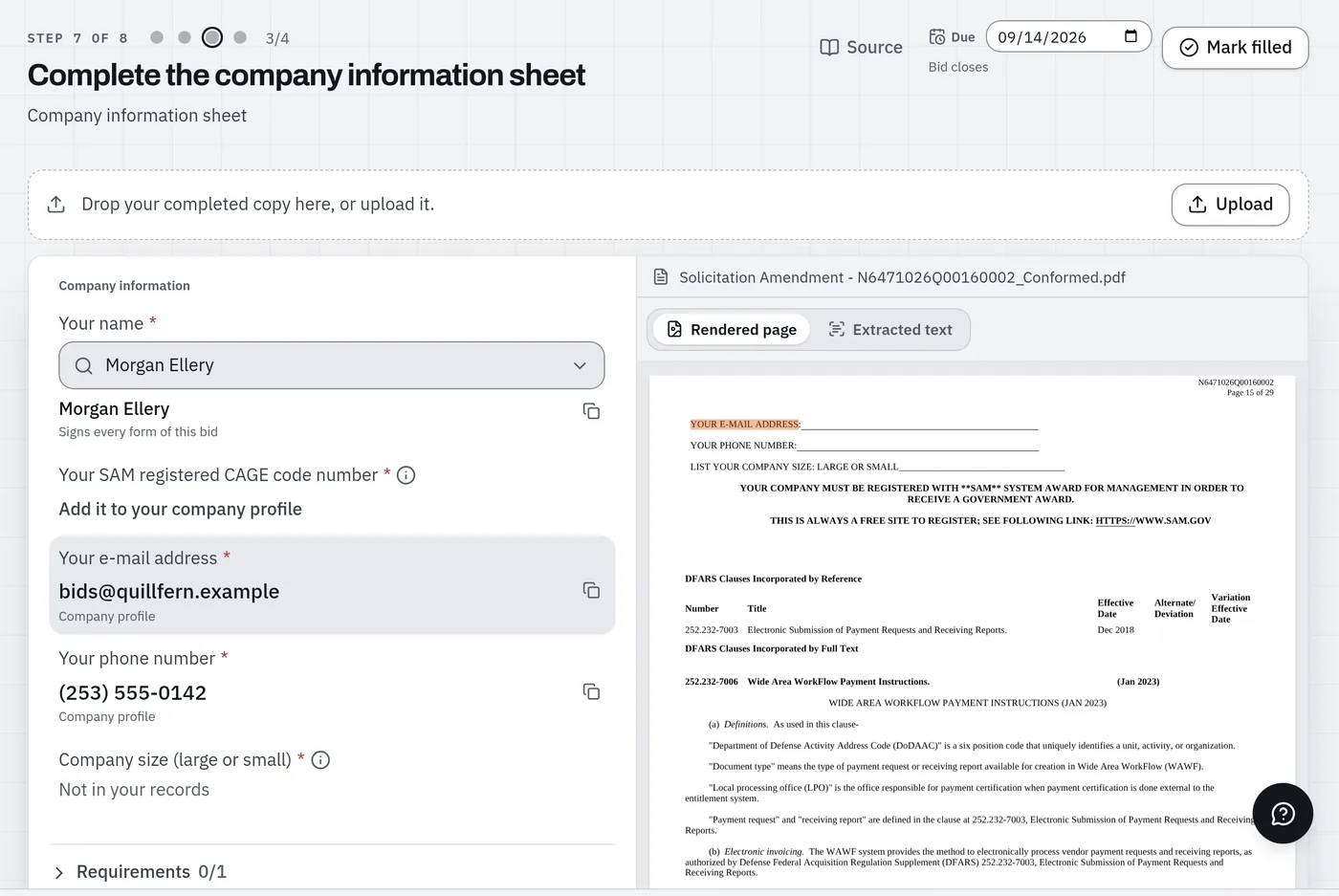This screenshot has height=896, width=1339.
Task: Go to the fourth step dot
Action: tap(240, 37)
